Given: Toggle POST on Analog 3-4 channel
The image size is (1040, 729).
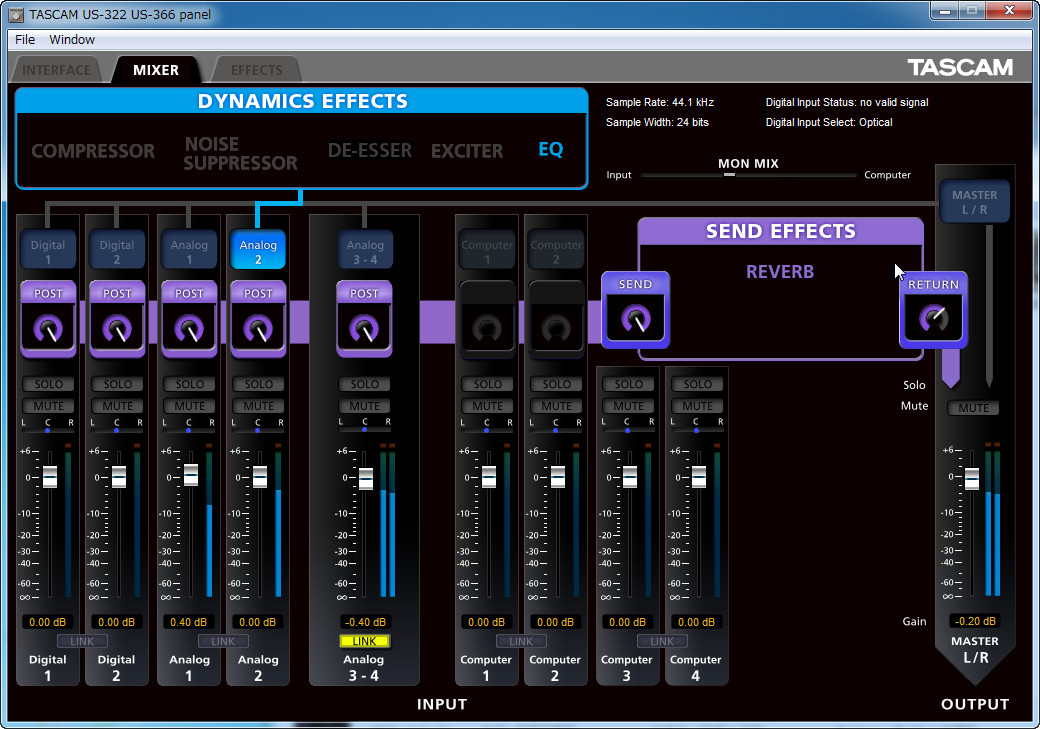Looking at the screenshot, I should 364,293.
